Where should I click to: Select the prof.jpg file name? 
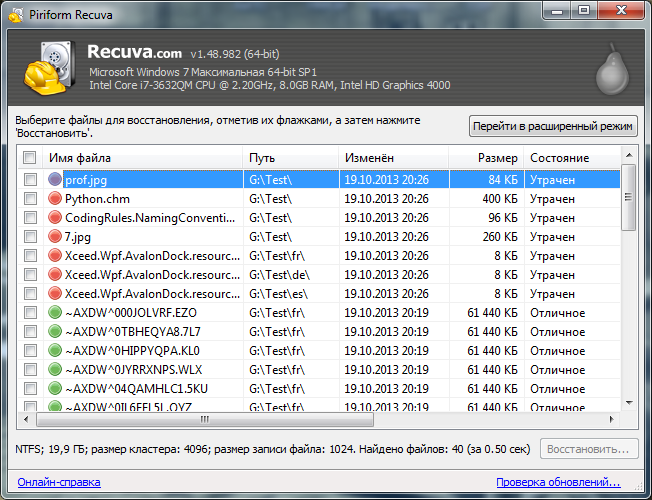86,180
